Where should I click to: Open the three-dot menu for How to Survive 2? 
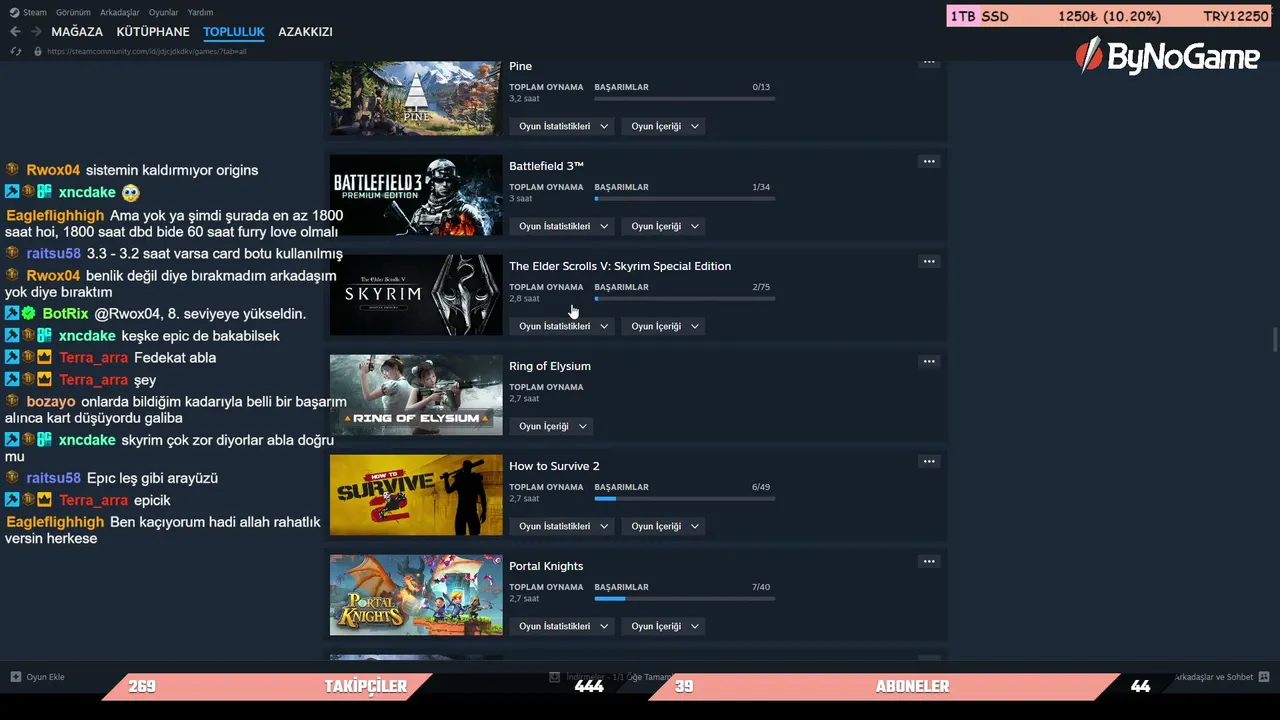click(929, 462)
